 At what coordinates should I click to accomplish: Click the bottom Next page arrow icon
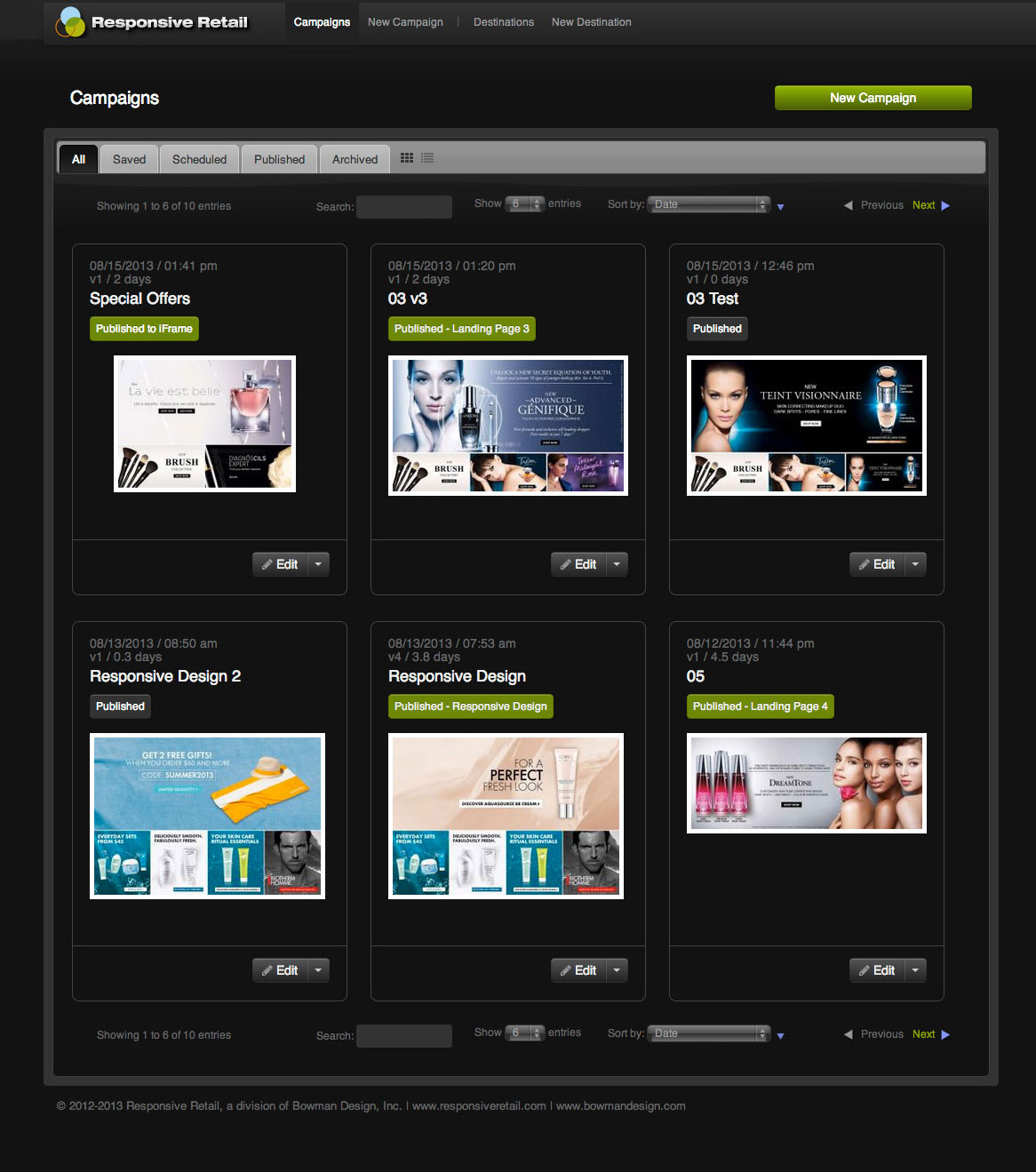pyautogui.click(x=945, y=1034)
